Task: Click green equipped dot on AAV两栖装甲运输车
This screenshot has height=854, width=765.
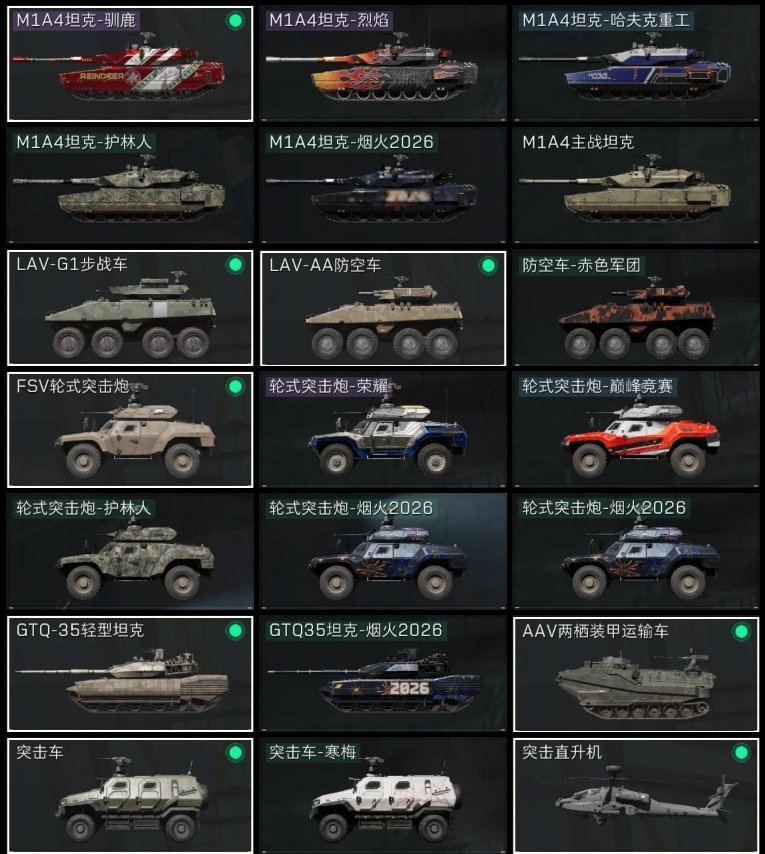Action: click(x=741, y=632)
